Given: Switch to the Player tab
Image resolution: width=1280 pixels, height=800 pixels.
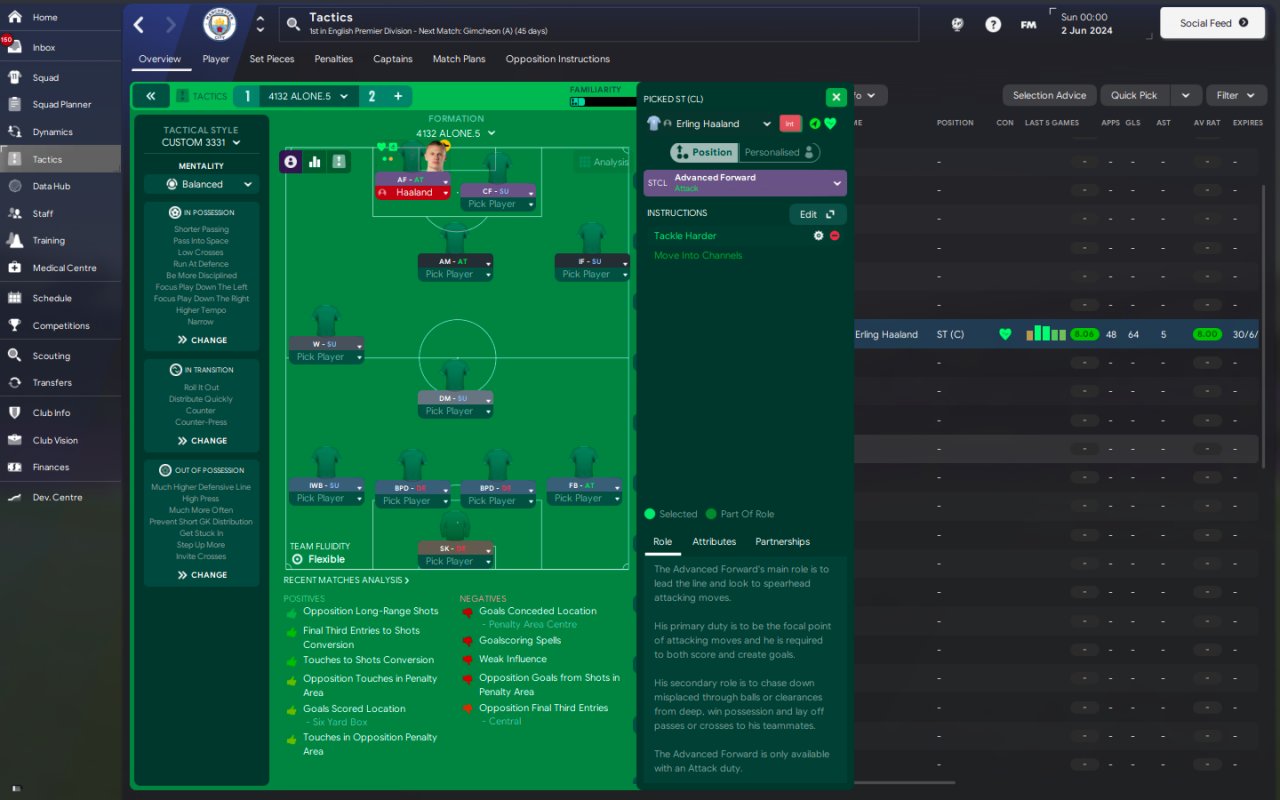Looking at the screenshot, I should tap(215, 59).
